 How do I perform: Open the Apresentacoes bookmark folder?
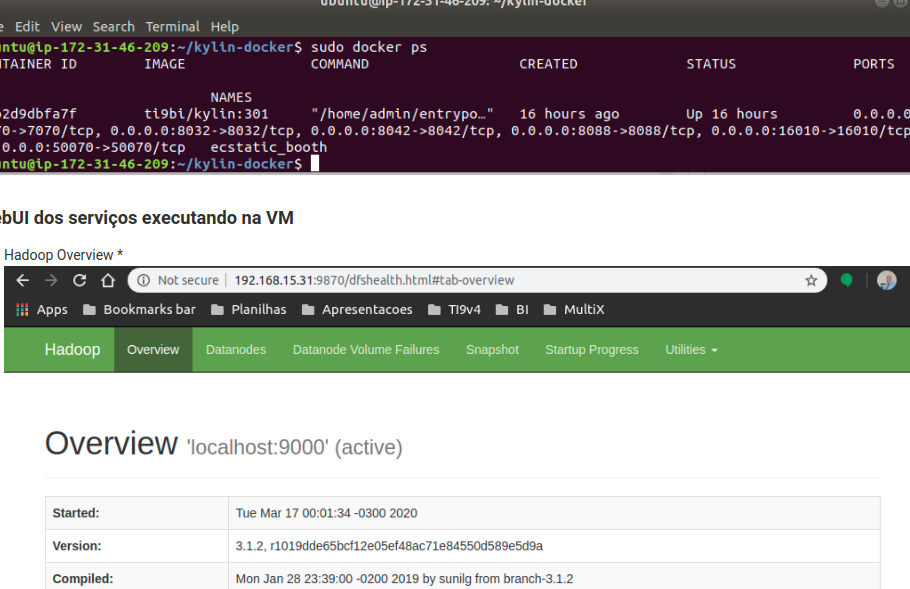tap(358, 310)
